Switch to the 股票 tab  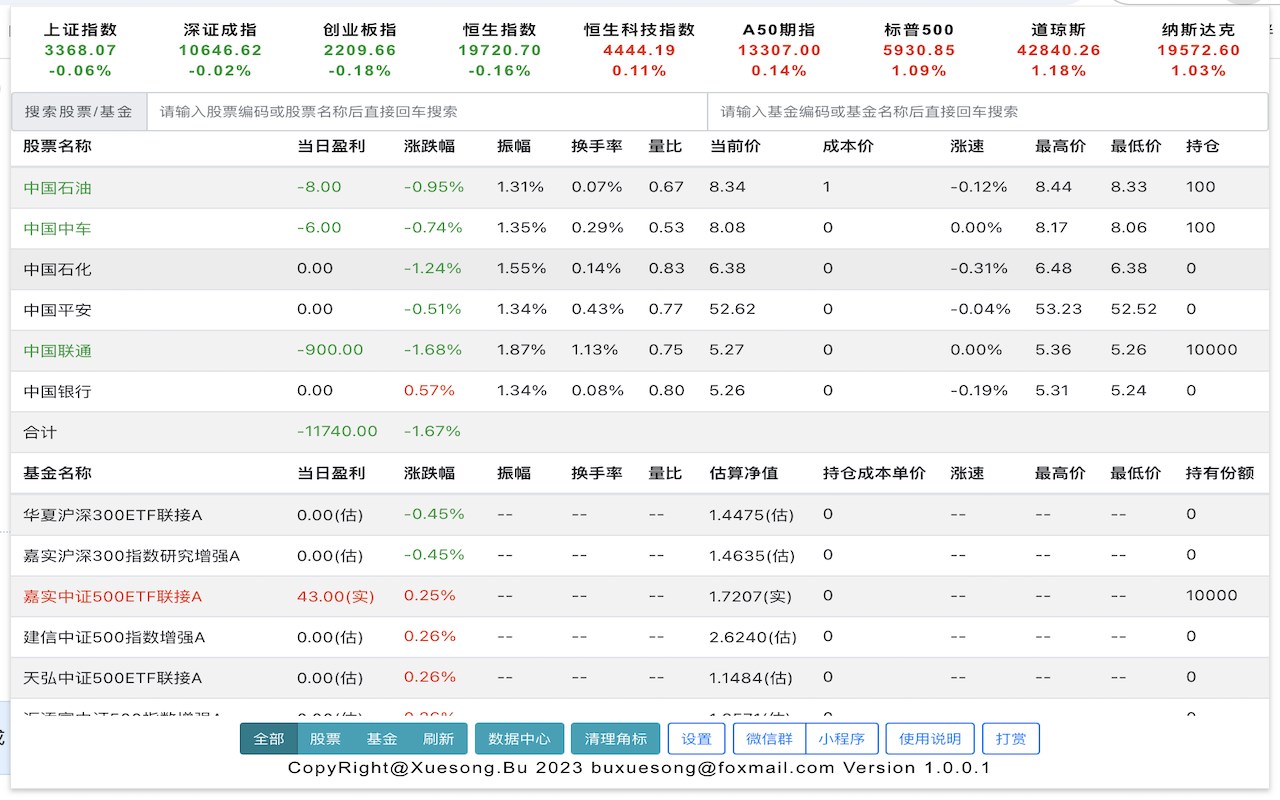326,739
